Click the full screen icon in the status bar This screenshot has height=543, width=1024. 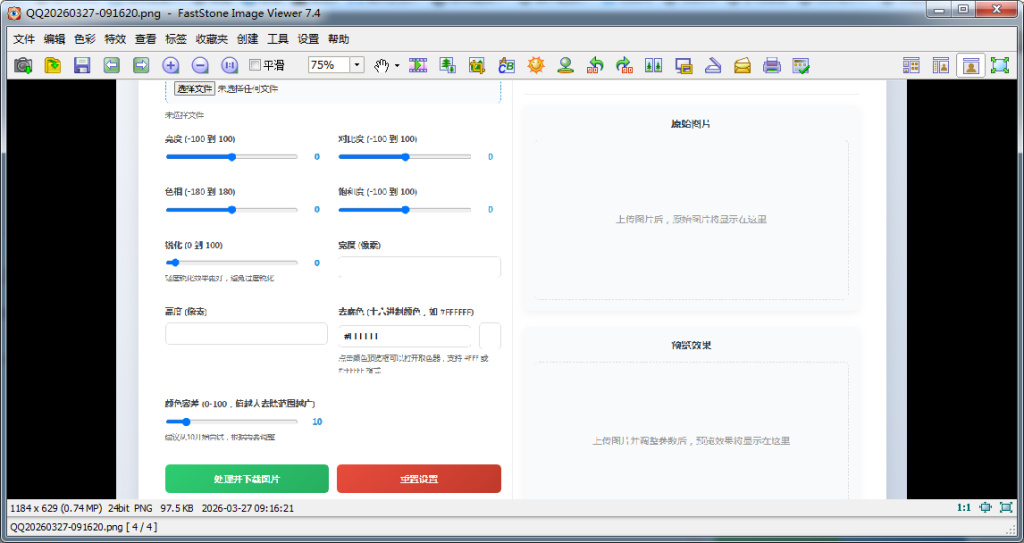[1006, 508]
